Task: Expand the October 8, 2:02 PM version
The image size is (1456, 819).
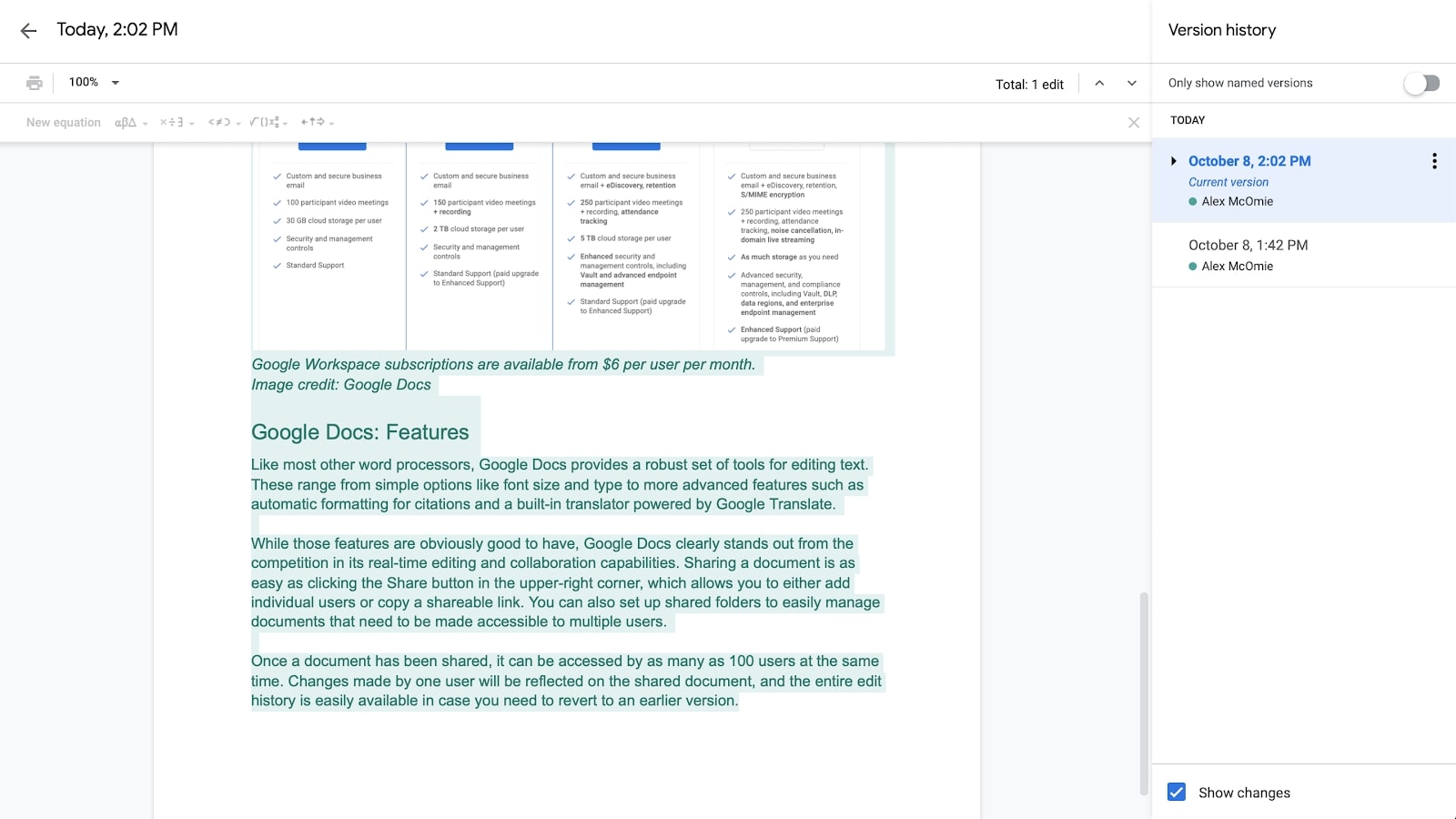Action: tap(1174, 161)
